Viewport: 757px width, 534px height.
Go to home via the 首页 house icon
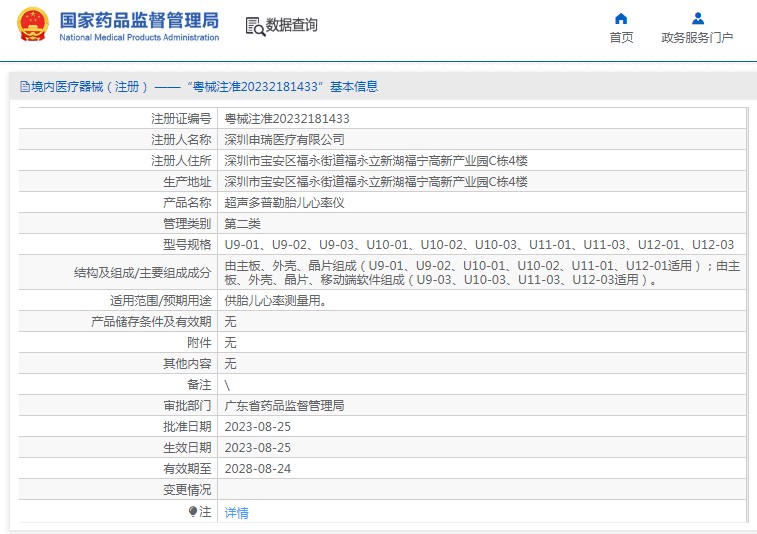pos(621,18)
